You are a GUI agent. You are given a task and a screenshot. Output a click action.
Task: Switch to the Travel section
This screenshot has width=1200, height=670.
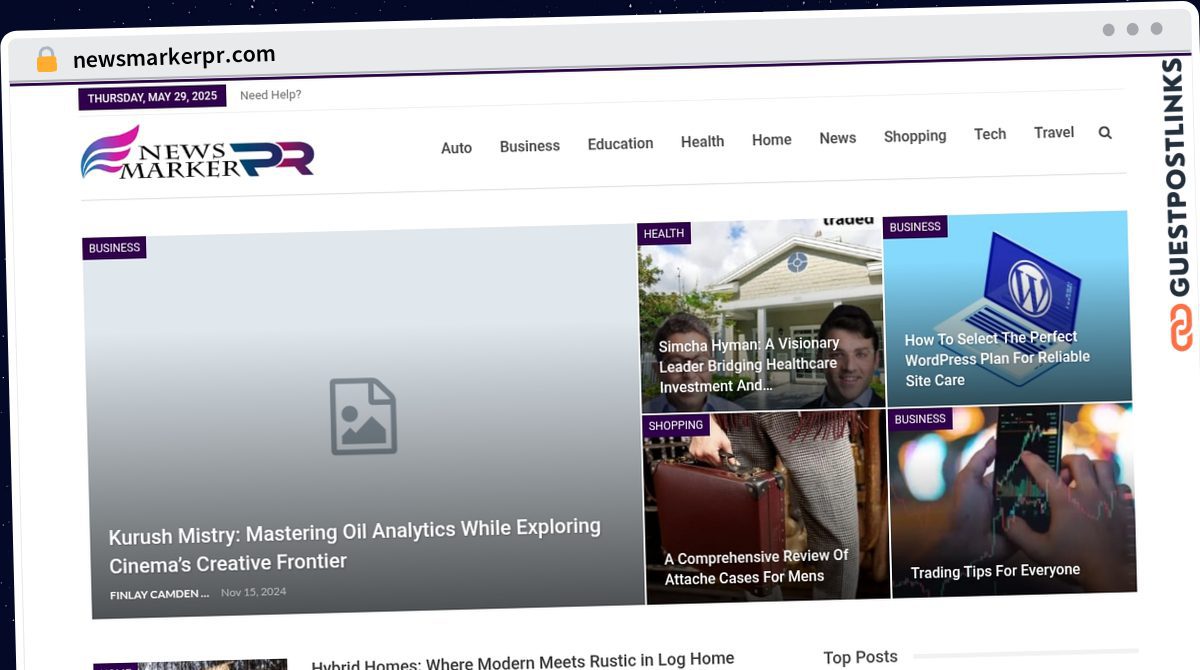[1053, 131]
